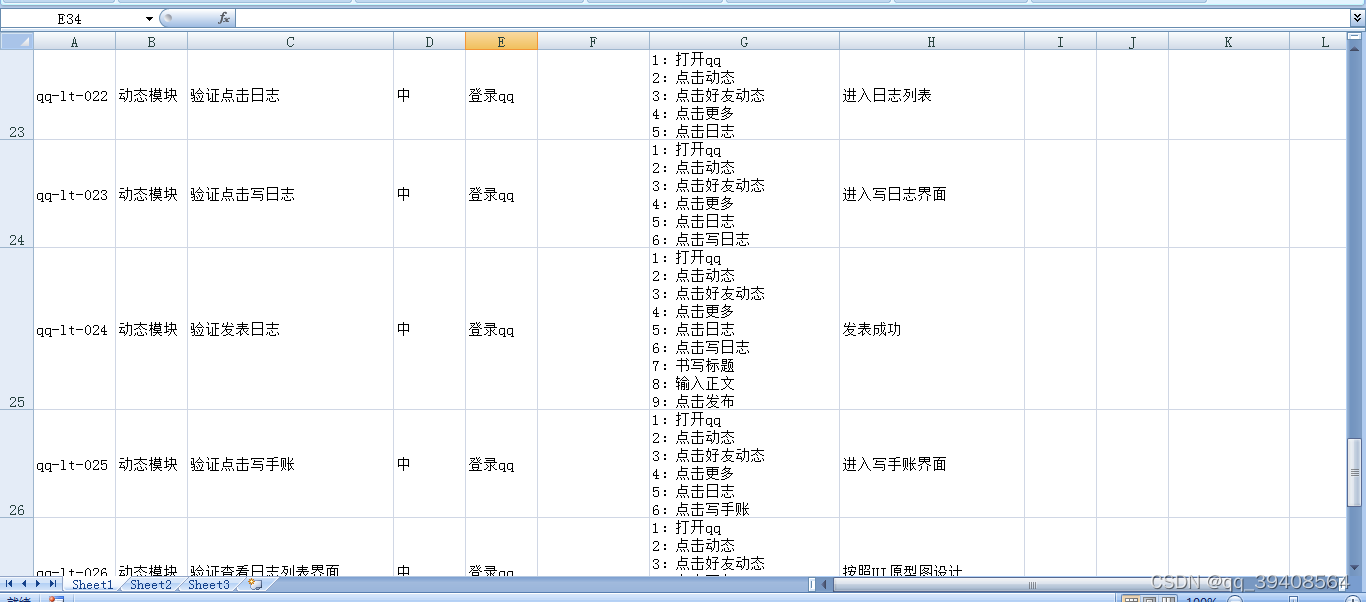Select row 24 steps cell ending 点击写日志
This screenshot has width=1366, height=602.
744,194
